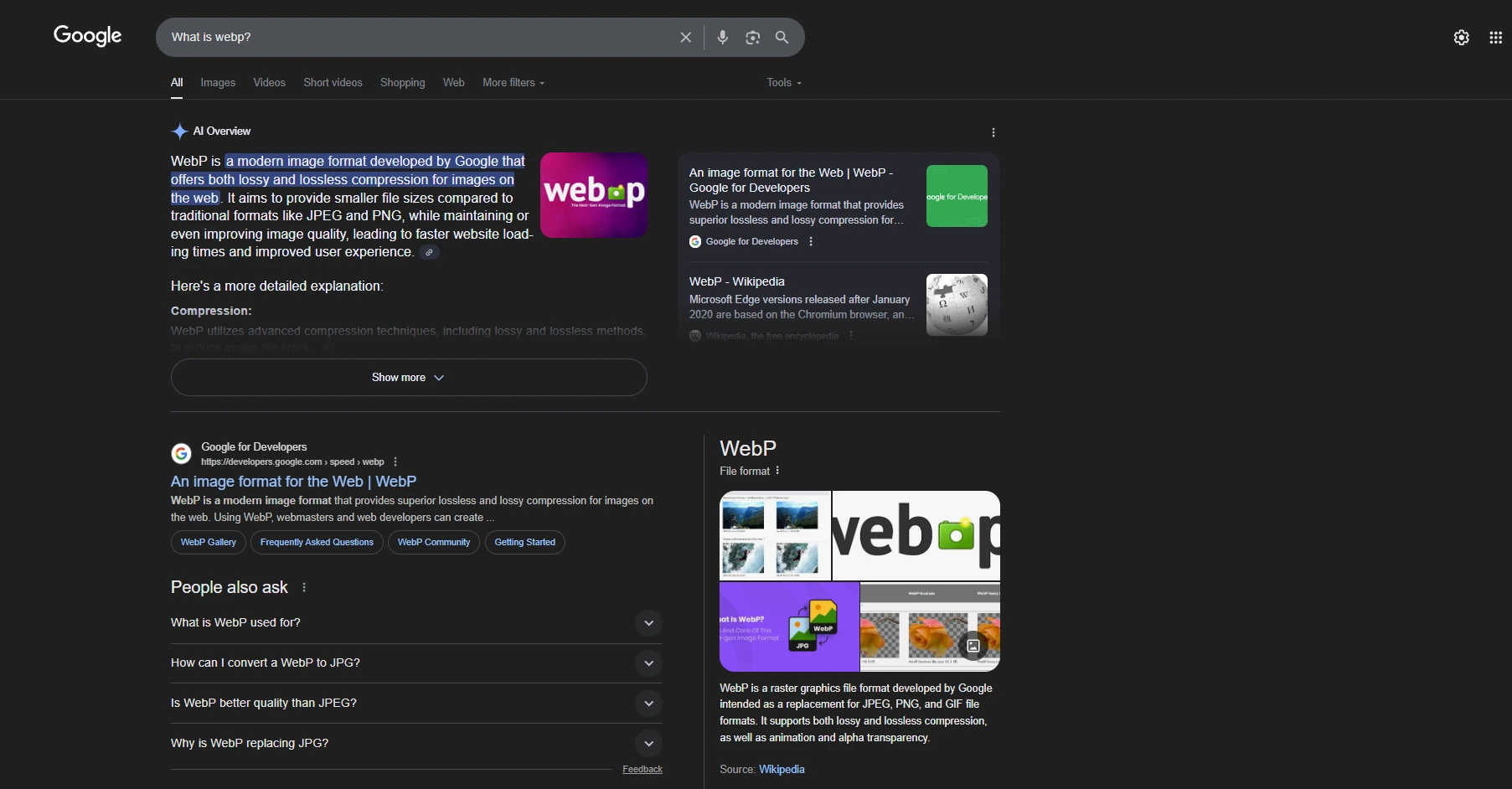The width and height of the screenshot is (1512, 789).
Task: Open the More filters dropdown
Action: [513, 83]
